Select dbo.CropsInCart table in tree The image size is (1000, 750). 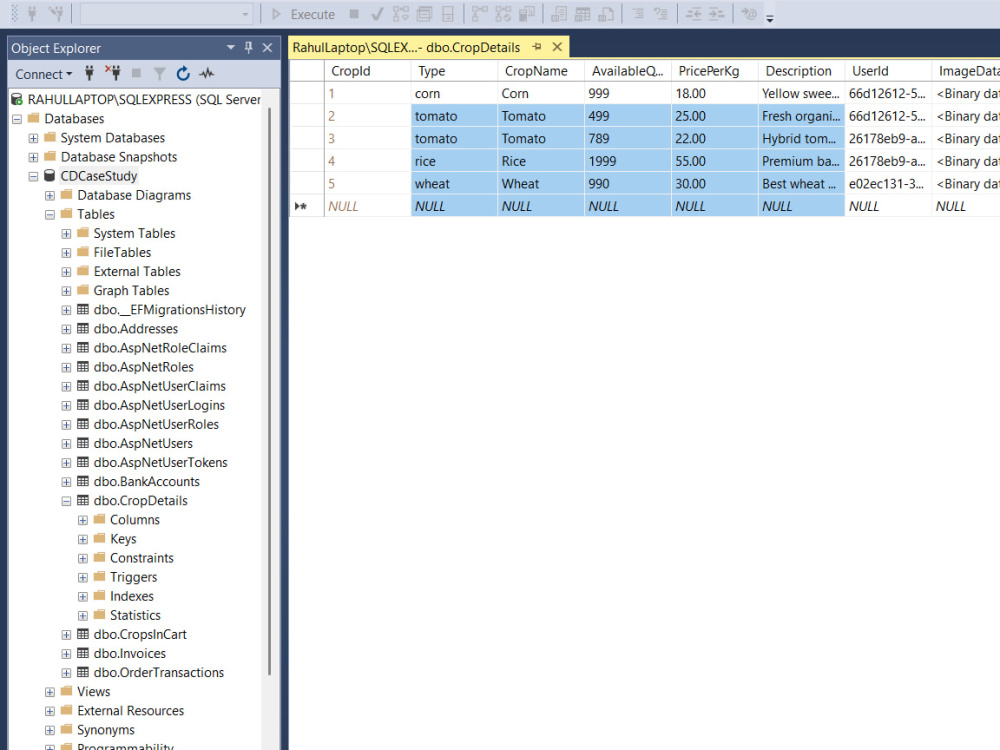pos(140,635)
